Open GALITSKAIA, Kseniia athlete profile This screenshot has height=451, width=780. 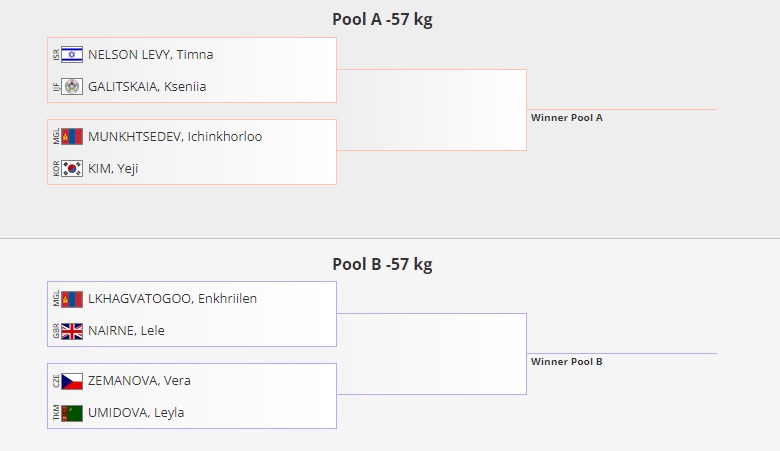147,87
